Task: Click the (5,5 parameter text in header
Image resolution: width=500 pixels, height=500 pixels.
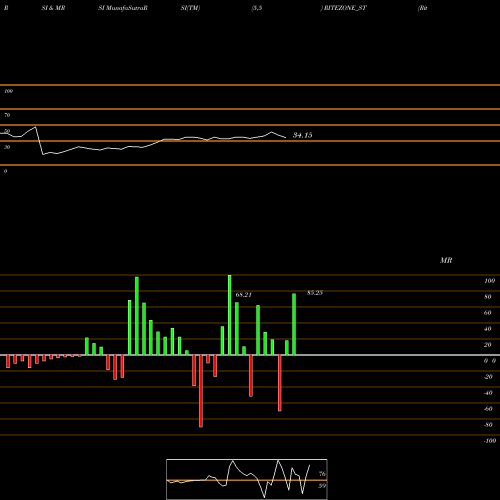Action: click(x=257, y=8)
